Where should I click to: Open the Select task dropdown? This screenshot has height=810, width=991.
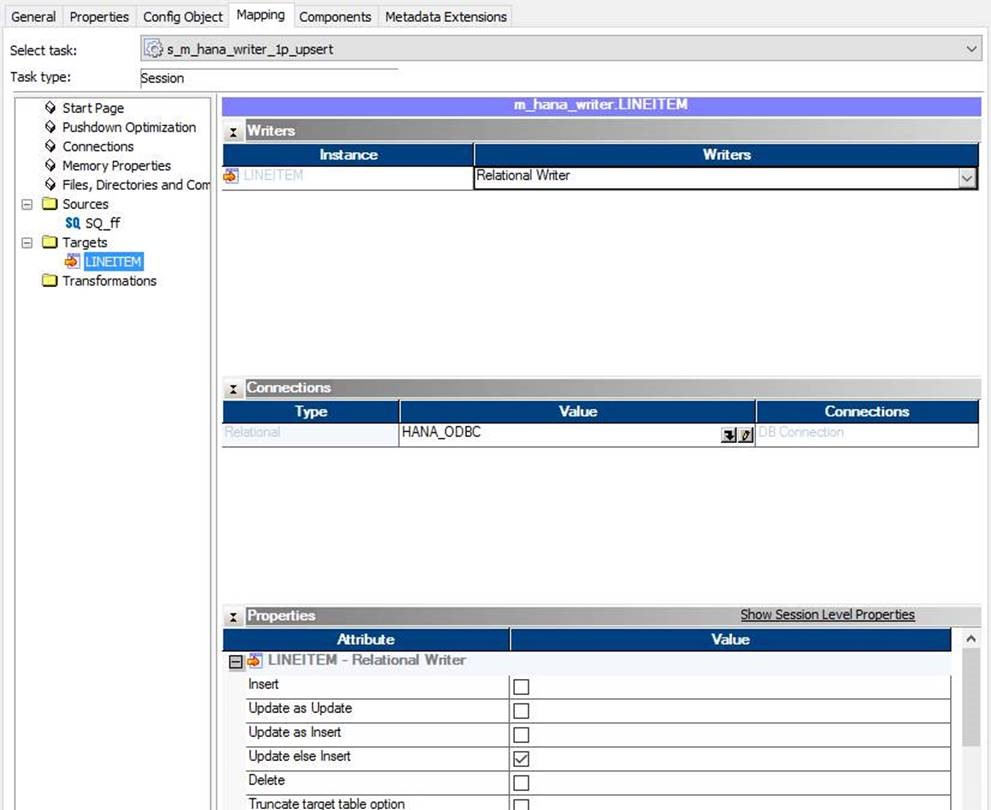point(971,49)
